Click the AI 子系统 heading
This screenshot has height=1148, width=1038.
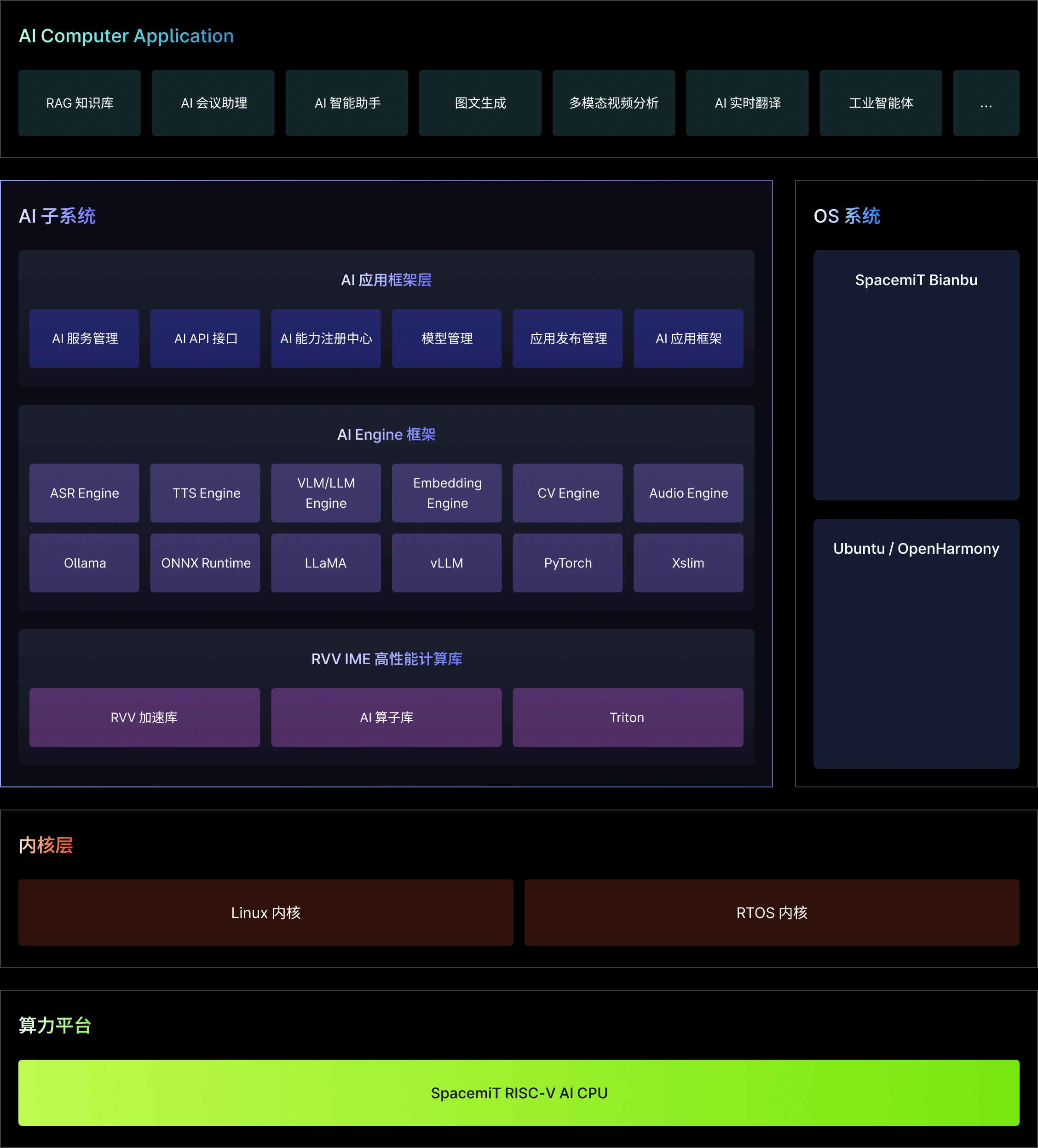(57, 216)
